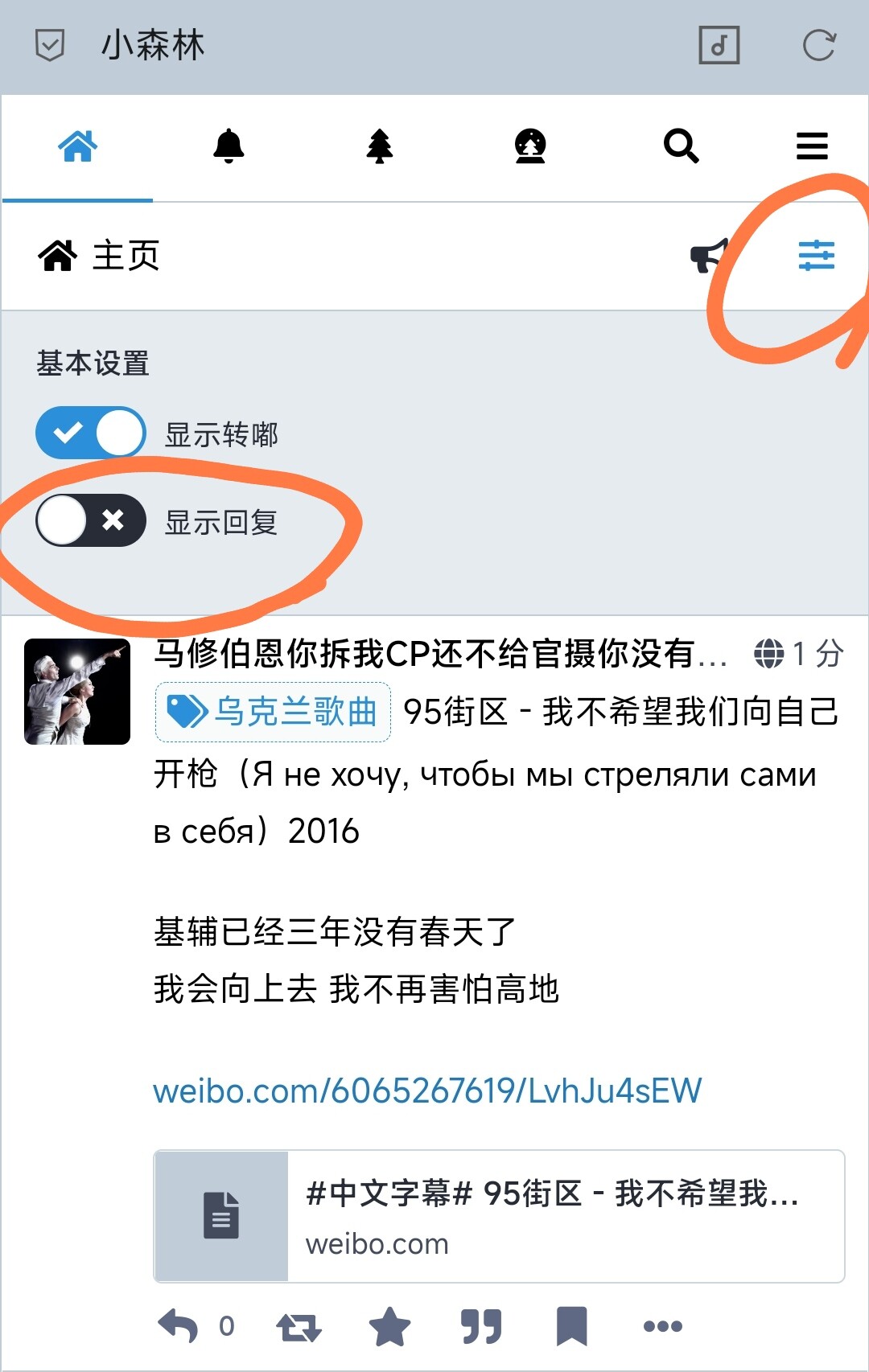869x1372 pixels.
Task: Open the poster's avatar thumbnail
Action: click(77, 692)
